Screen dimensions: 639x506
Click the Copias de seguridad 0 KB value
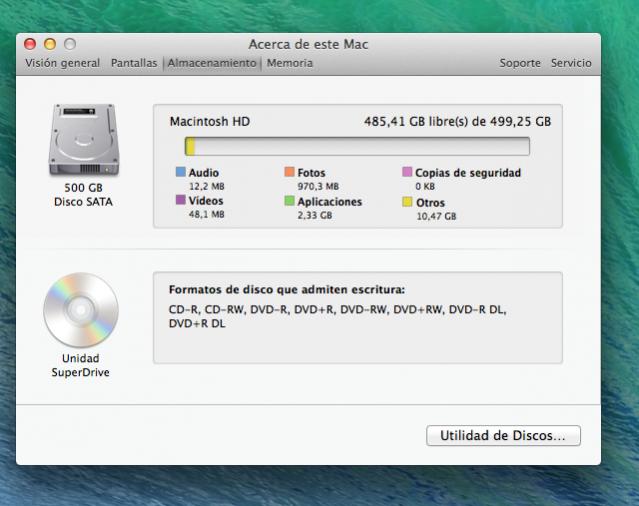[x=425, y=187]
